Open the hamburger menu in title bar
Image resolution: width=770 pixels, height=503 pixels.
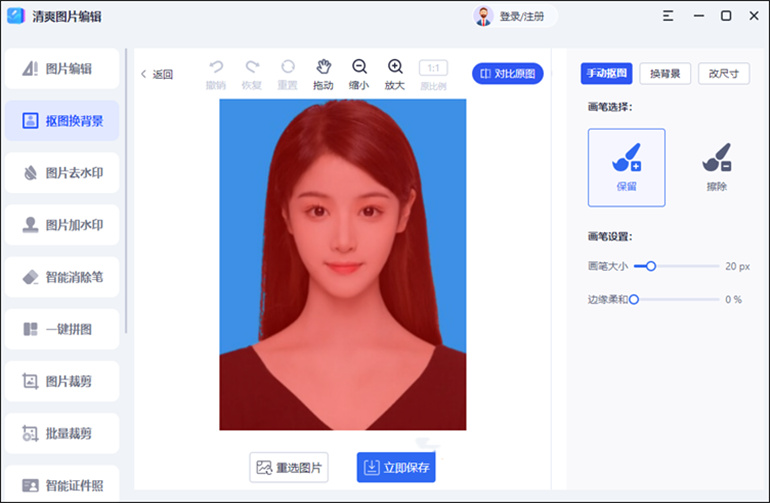(x=667, y=16)
